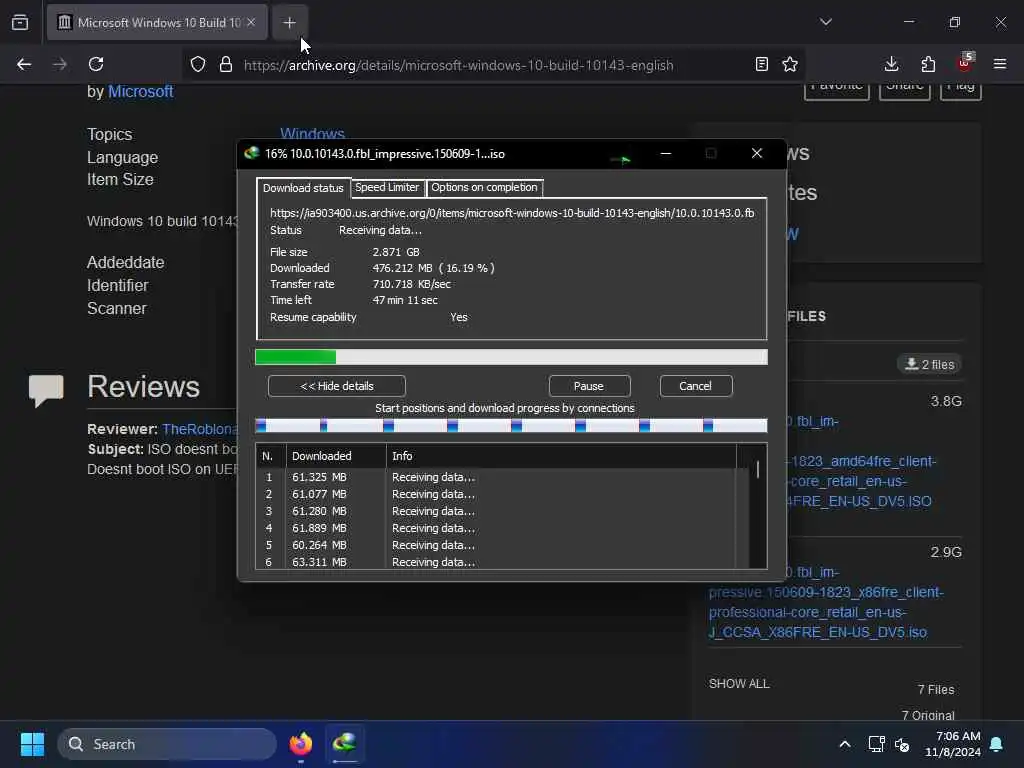Open the list all tabs dropdown
Screen dimensions: 1024x768
(x=826, y=22)
